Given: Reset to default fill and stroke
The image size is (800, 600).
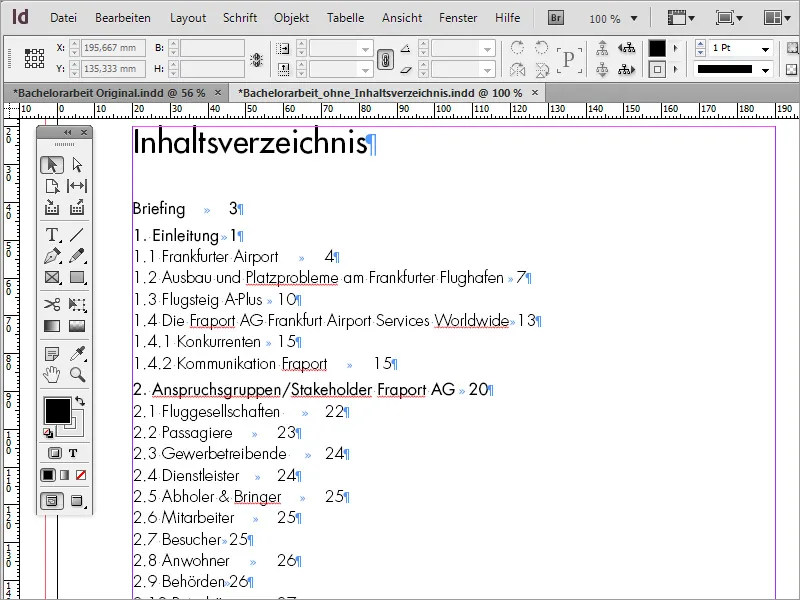Looking at the screenshot, I should [x=48, y=433].
